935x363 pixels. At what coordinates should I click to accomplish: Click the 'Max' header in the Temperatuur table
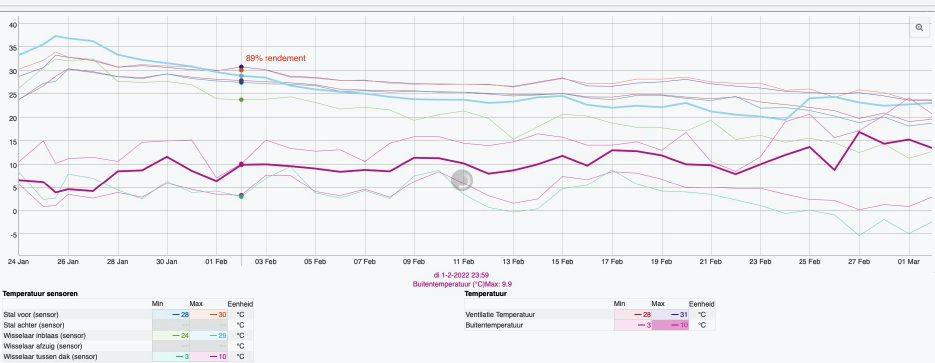point(658,303)
